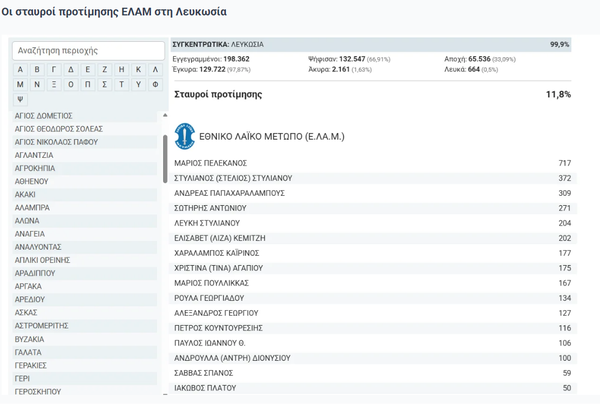Click candidate ΑΝΔΡΕΑΣ ΠΑΠΑΧΑΡΑΛΑΜΠΟΥΣ

coord(229,193)
